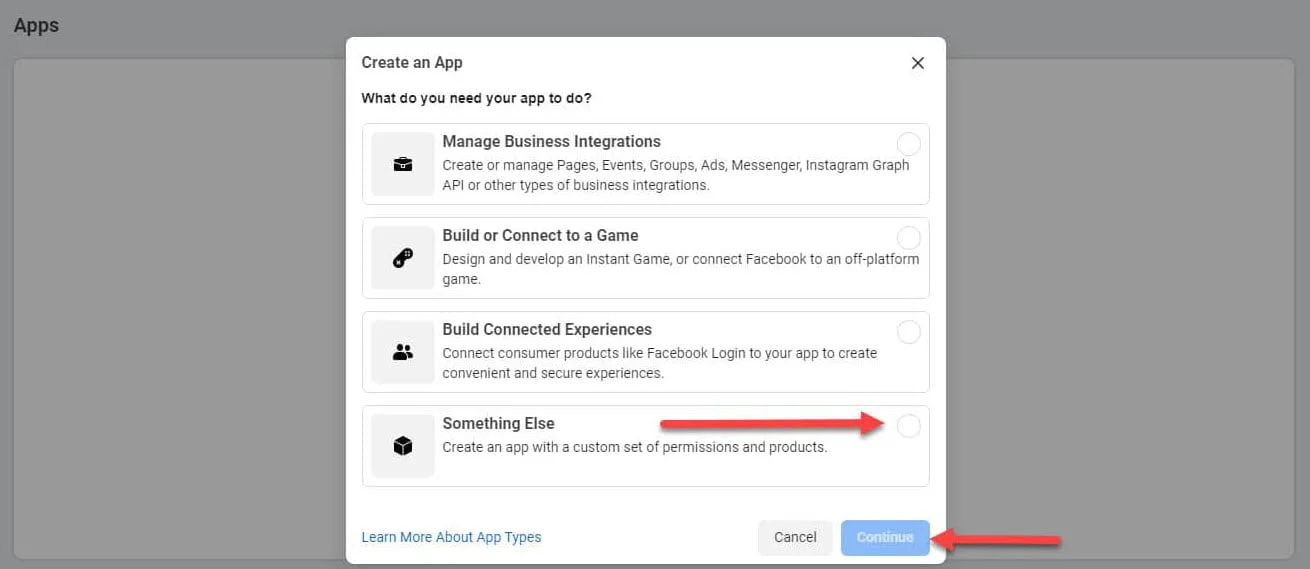This screenshot has height=569, width=1310.
Task: Click the people icon for Connected Experiences
Action: 403,352
